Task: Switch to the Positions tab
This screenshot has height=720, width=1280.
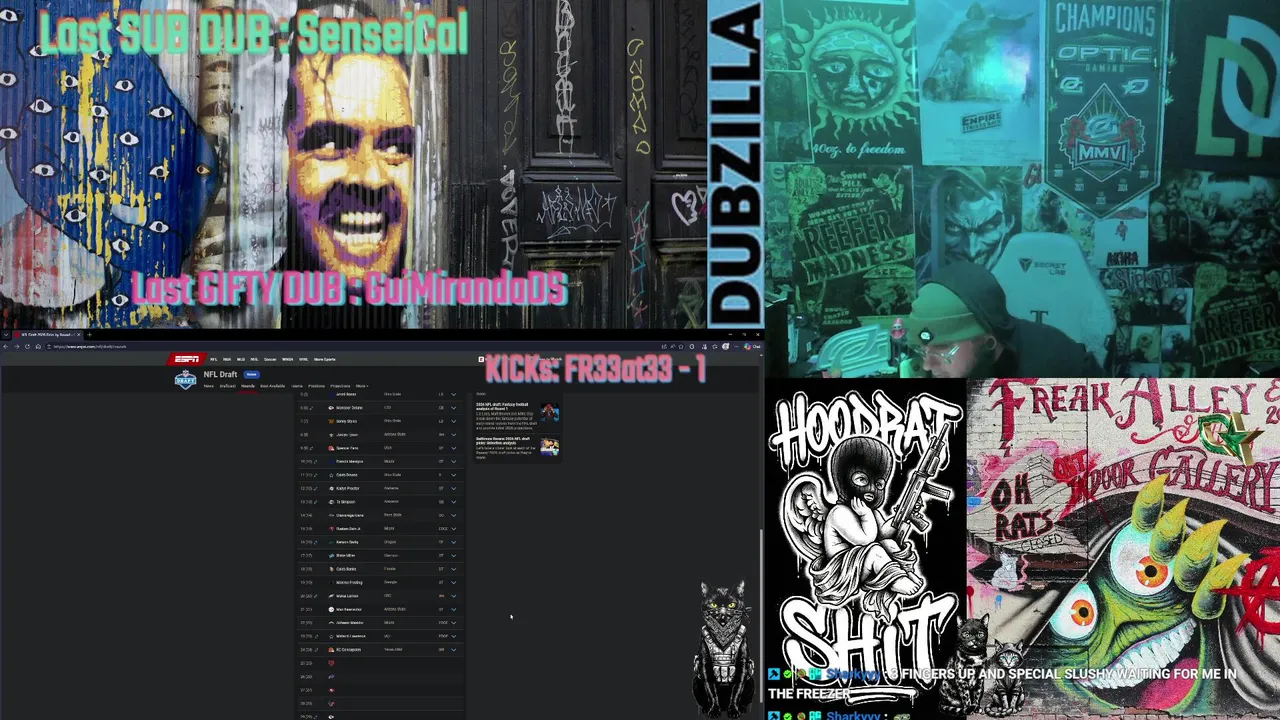Action: (316, 386)
